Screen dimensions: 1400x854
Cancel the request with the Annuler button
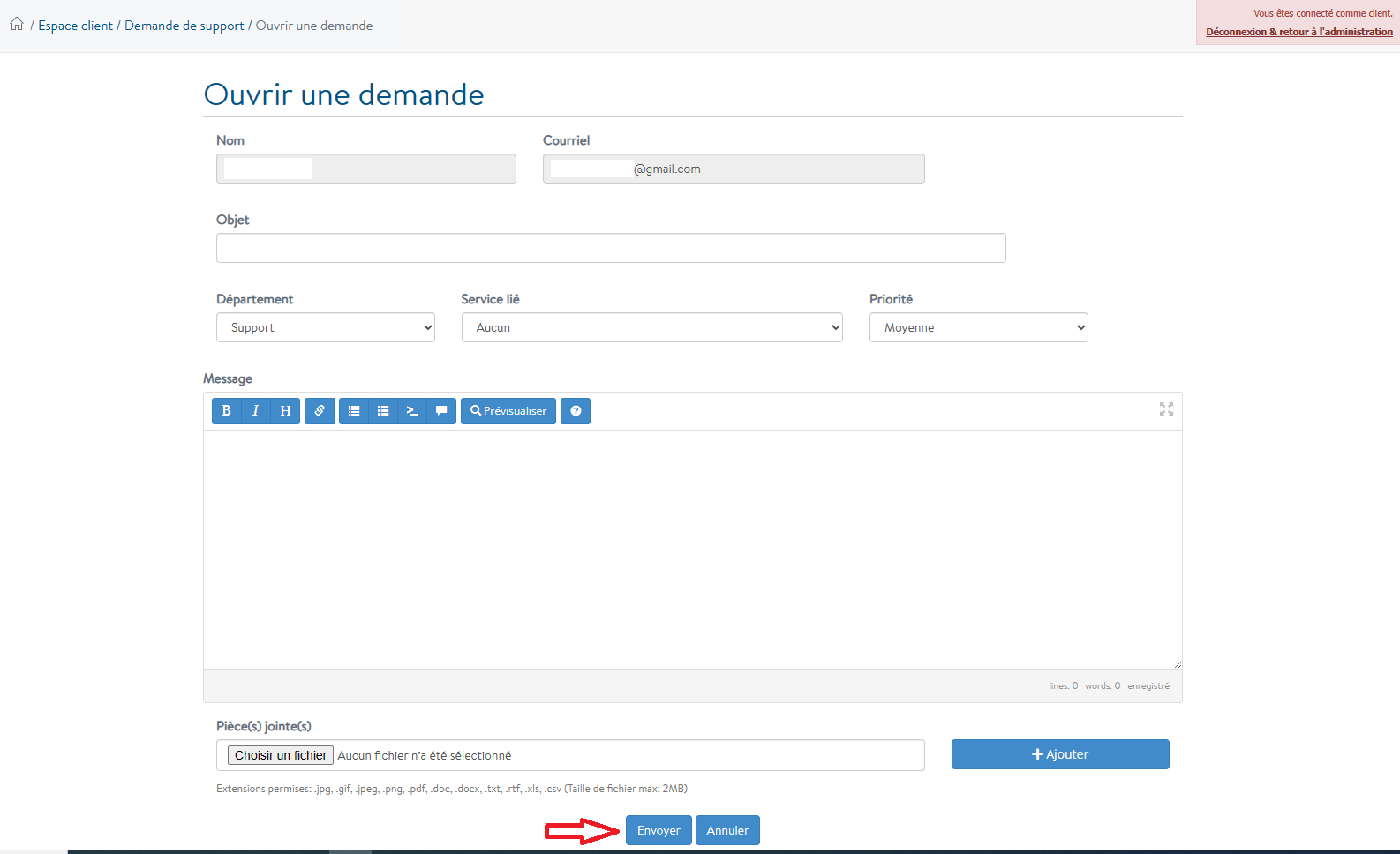coord(727,830)
